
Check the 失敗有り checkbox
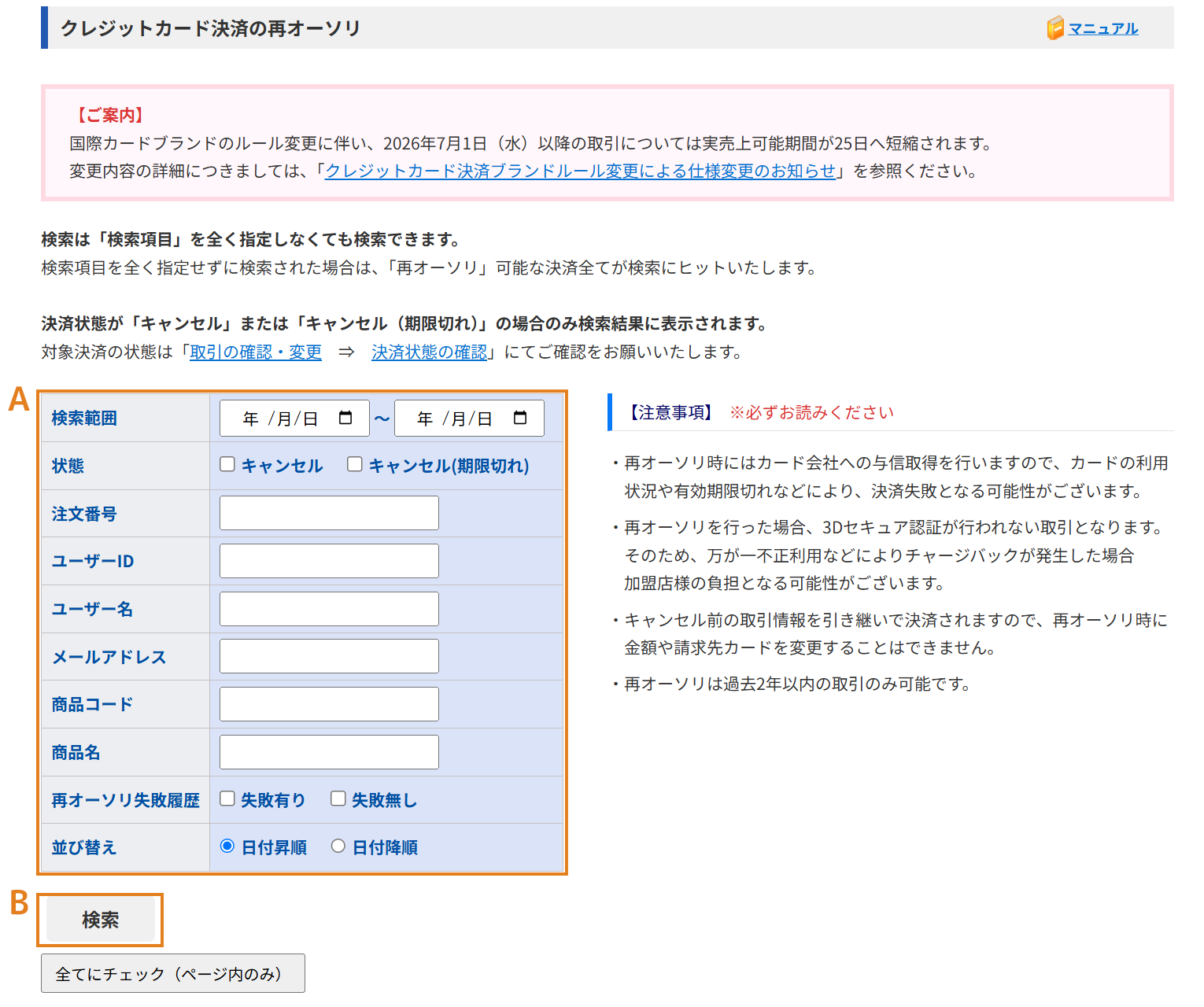[x=227, y=799]
